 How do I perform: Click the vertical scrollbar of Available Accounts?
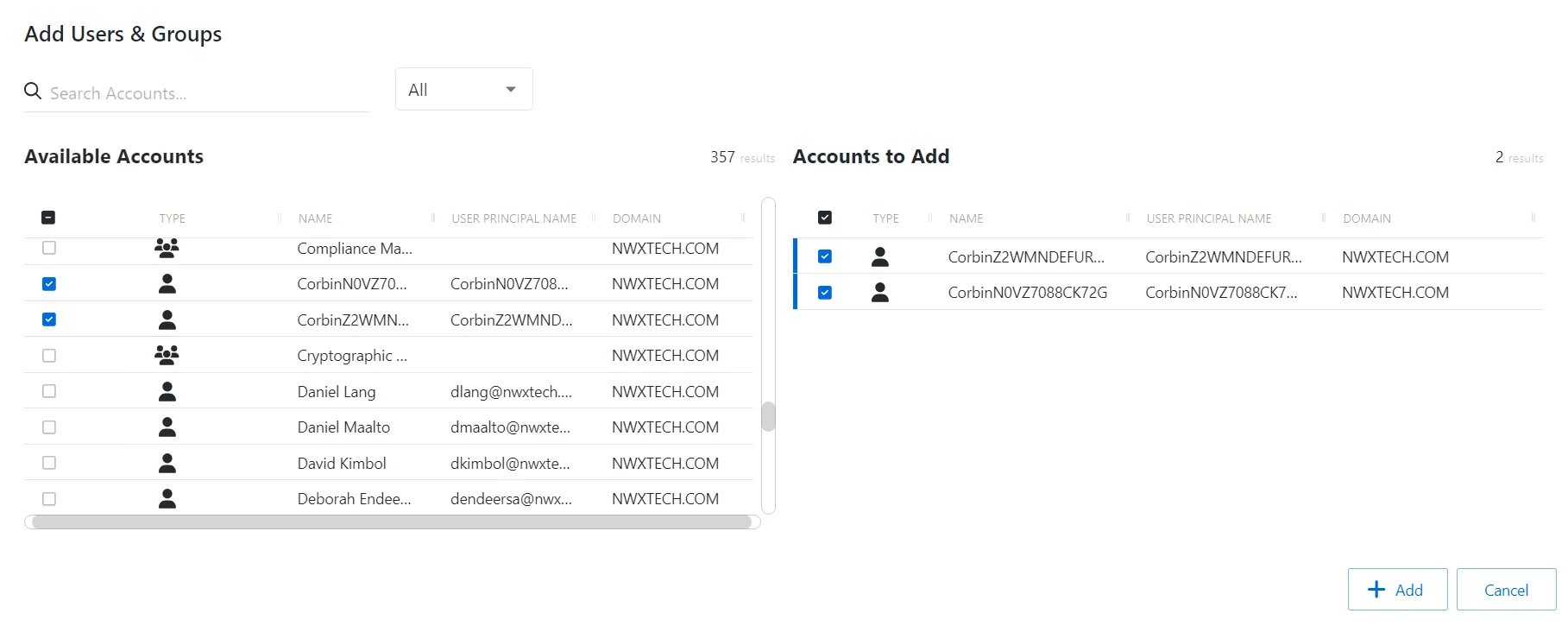[x=768, y=416]
